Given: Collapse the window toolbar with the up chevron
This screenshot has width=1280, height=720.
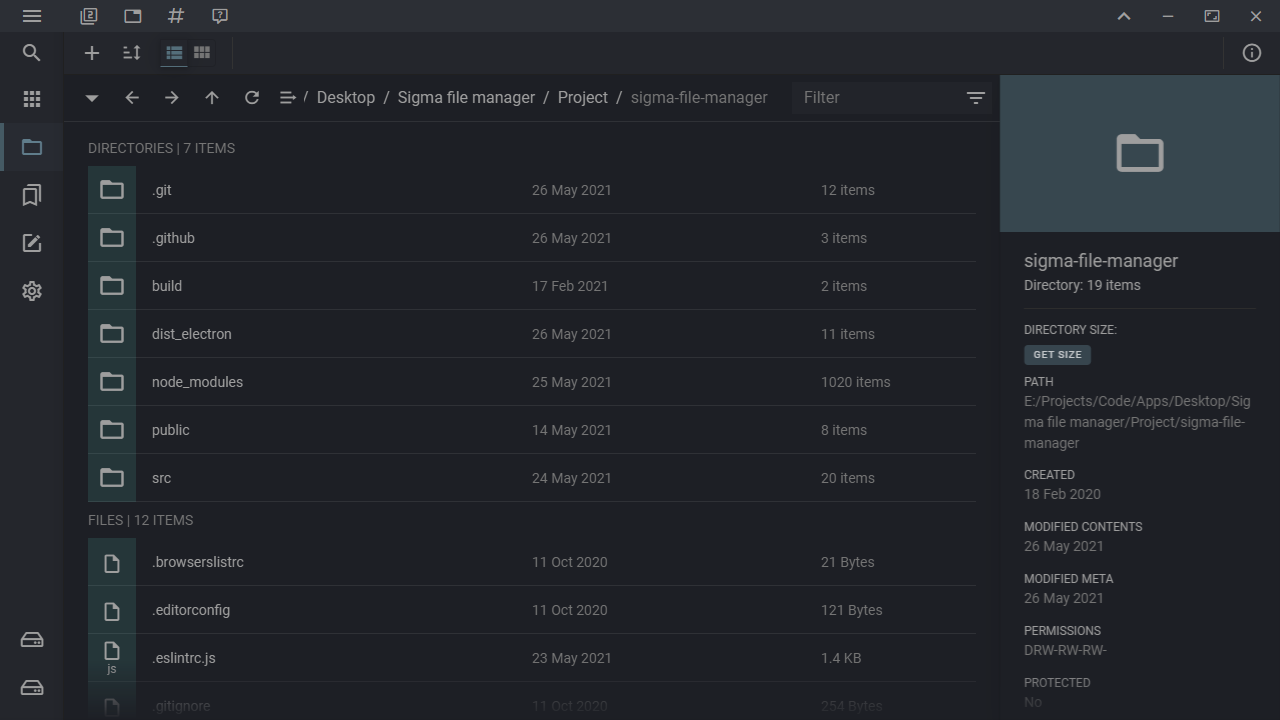Looking at the screenshot, I should pyautogui.click(x=1124, y=16).
